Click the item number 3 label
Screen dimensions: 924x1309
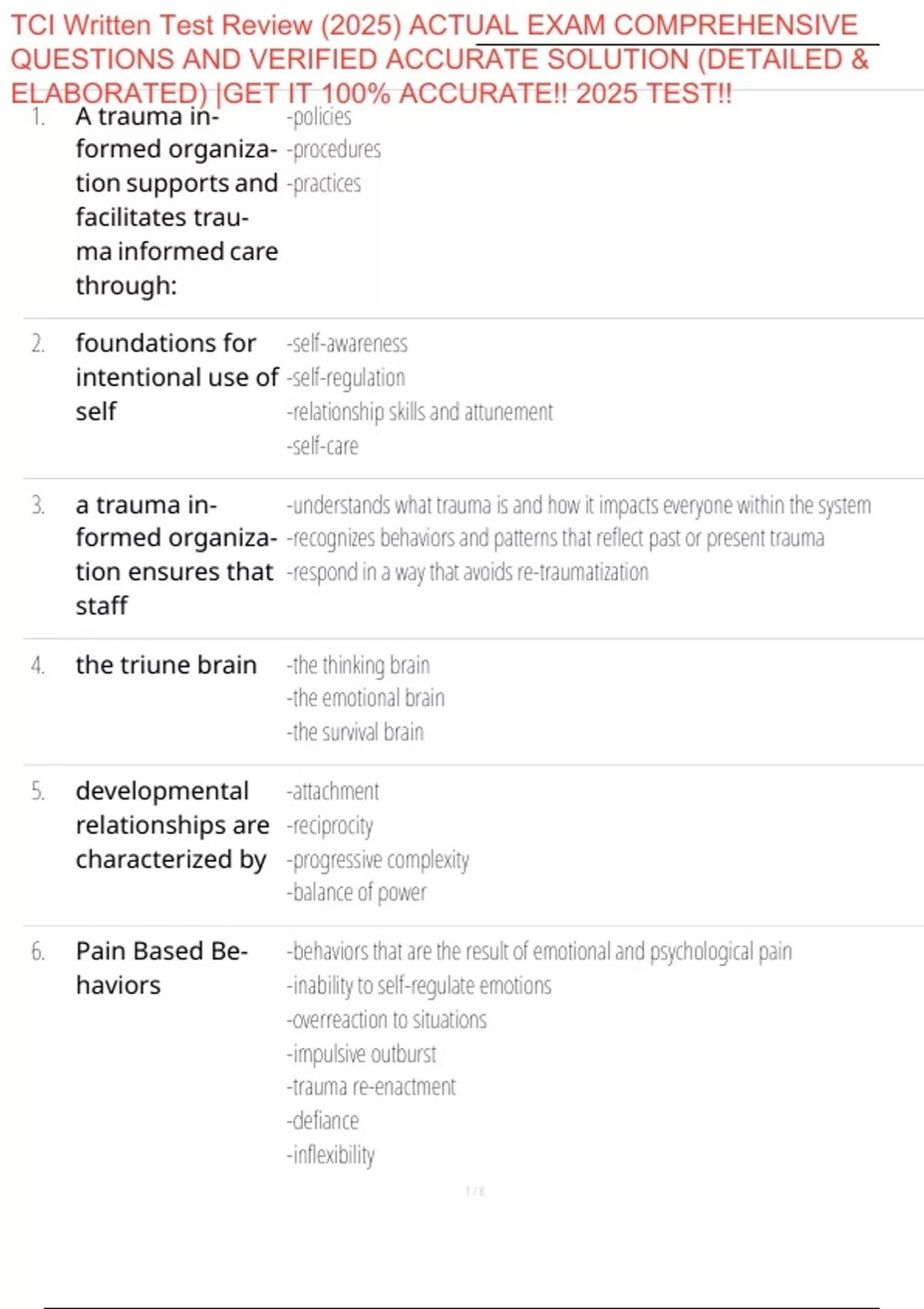click(x=38, y=505)
